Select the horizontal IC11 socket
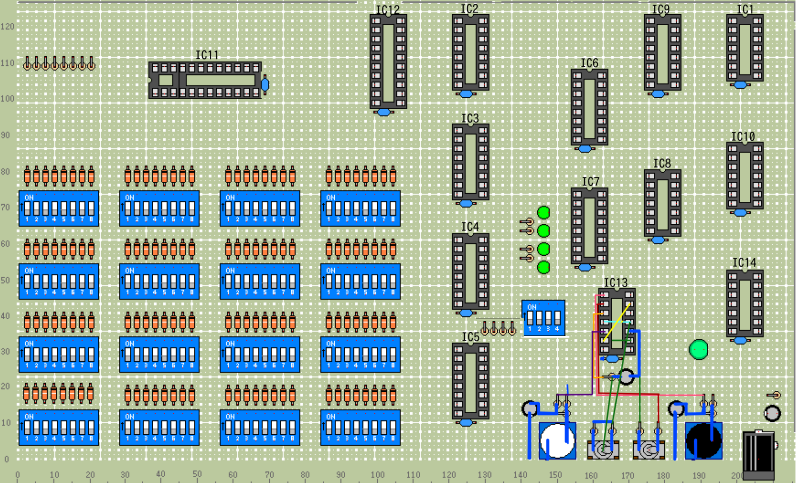The image size is (800, 483). pos(205,80)
